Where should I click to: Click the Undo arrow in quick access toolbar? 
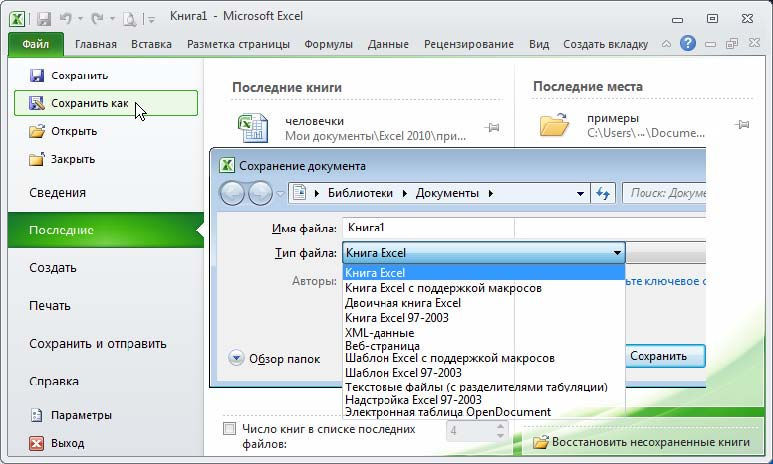tap(65, 19)
